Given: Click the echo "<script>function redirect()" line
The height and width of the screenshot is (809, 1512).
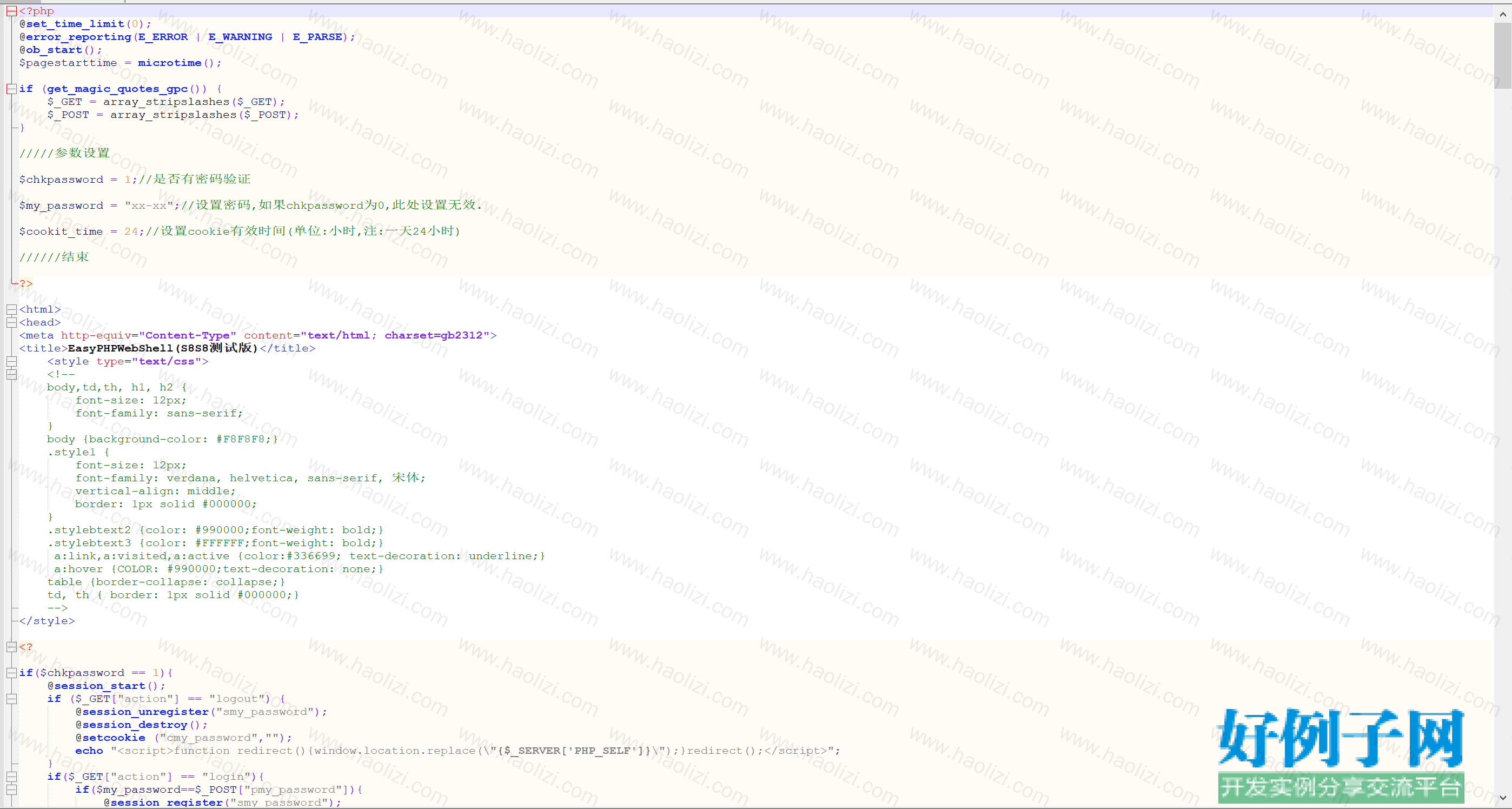Looking at the screenshot, I should (x=458, y=751).
